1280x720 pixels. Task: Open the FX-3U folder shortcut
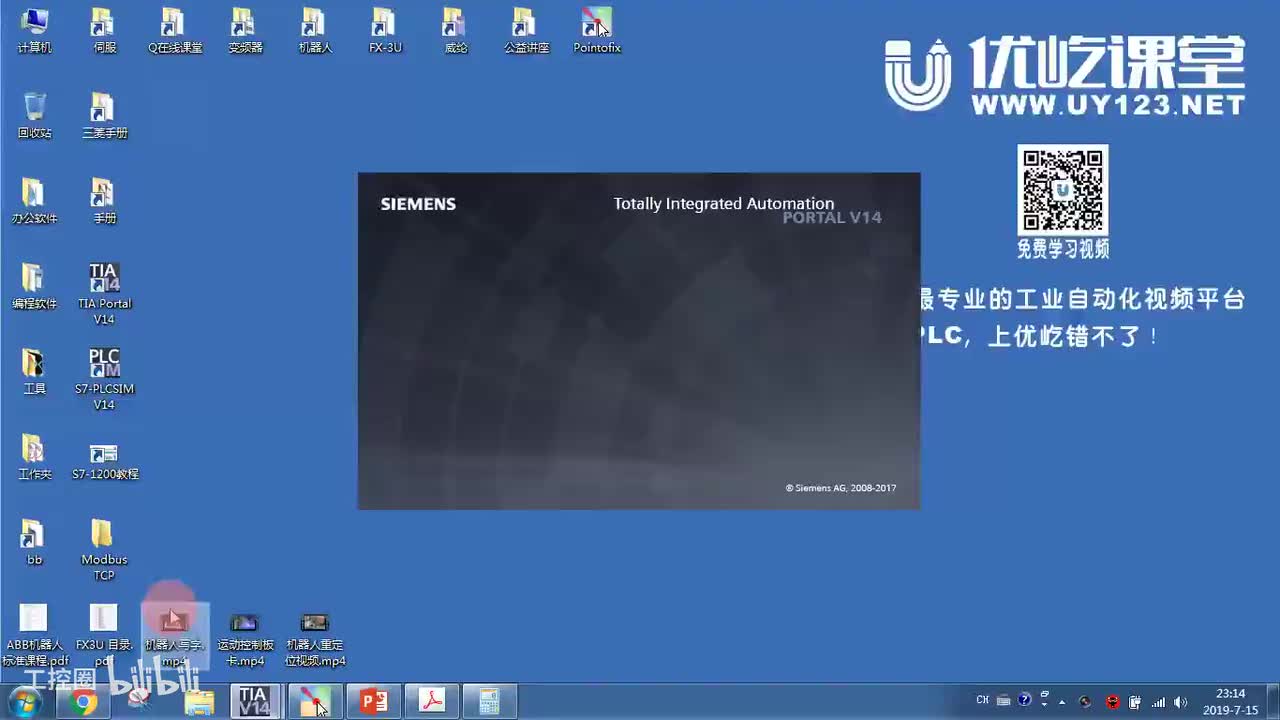[385, 30]
